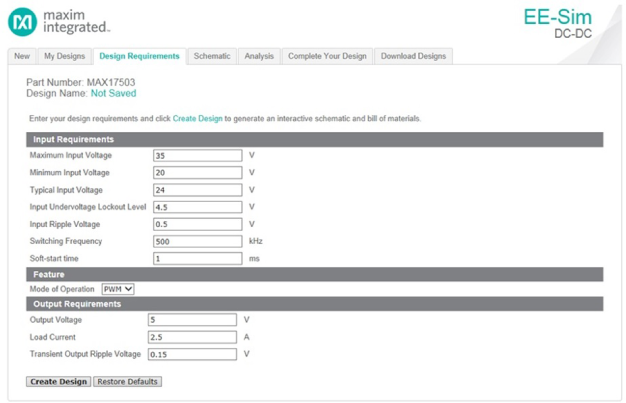
Task: Select the Soft-start time field
Action: [198, 258]
